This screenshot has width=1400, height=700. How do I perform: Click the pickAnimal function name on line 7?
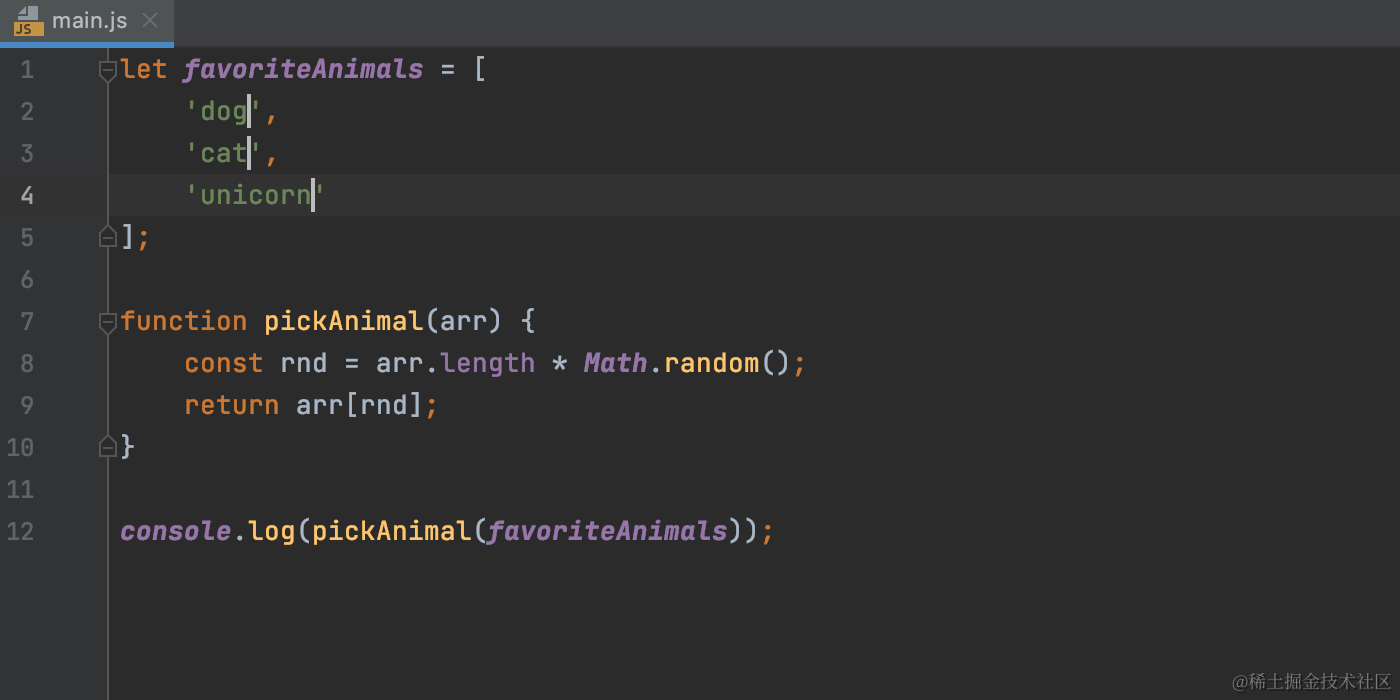tap(343, 320)
